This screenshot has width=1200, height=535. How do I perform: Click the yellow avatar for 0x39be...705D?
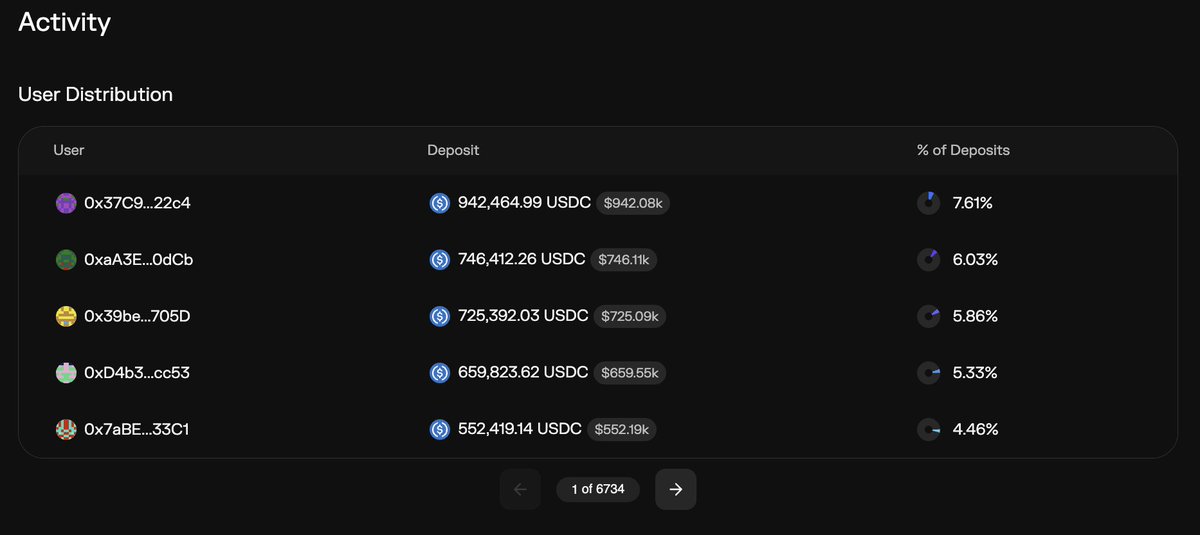(x=66, y=316)
